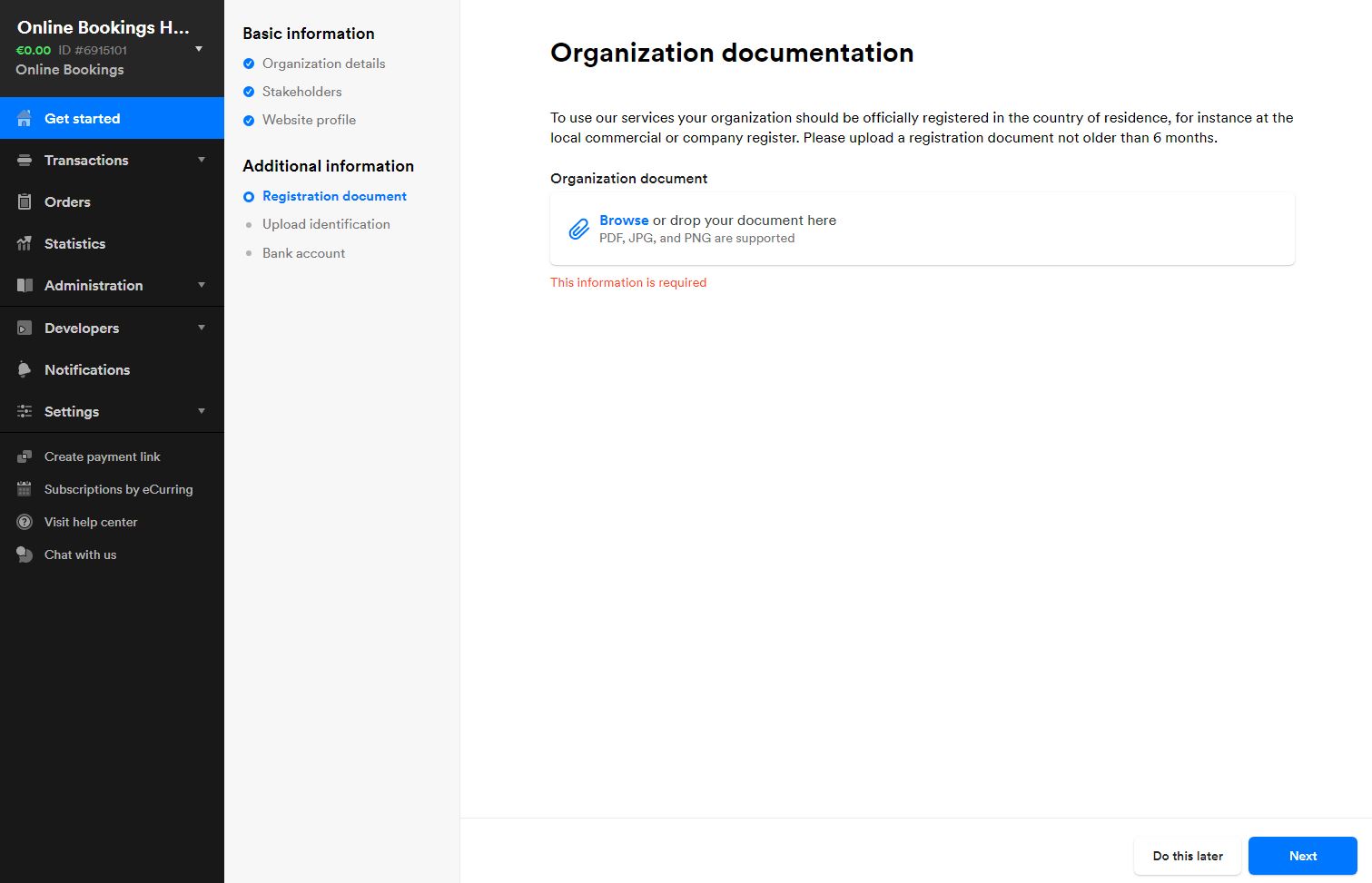Select the Registration document step indicator
The height and width of the screenshot is (883, 1372).
tap(248, 196)
